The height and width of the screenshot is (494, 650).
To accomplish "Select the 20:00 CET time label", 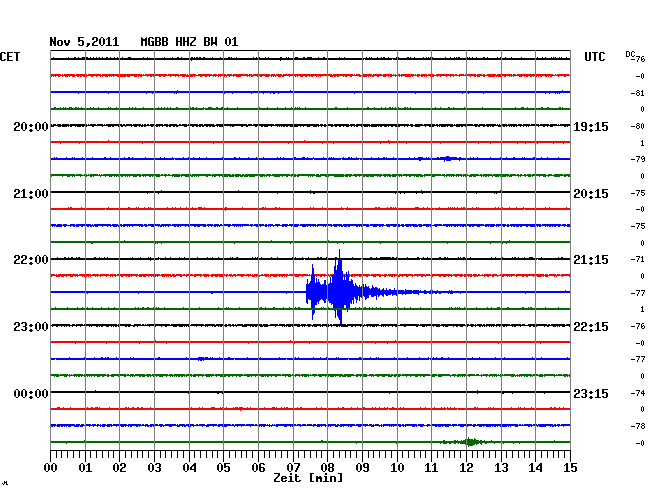I will point(31,126).
